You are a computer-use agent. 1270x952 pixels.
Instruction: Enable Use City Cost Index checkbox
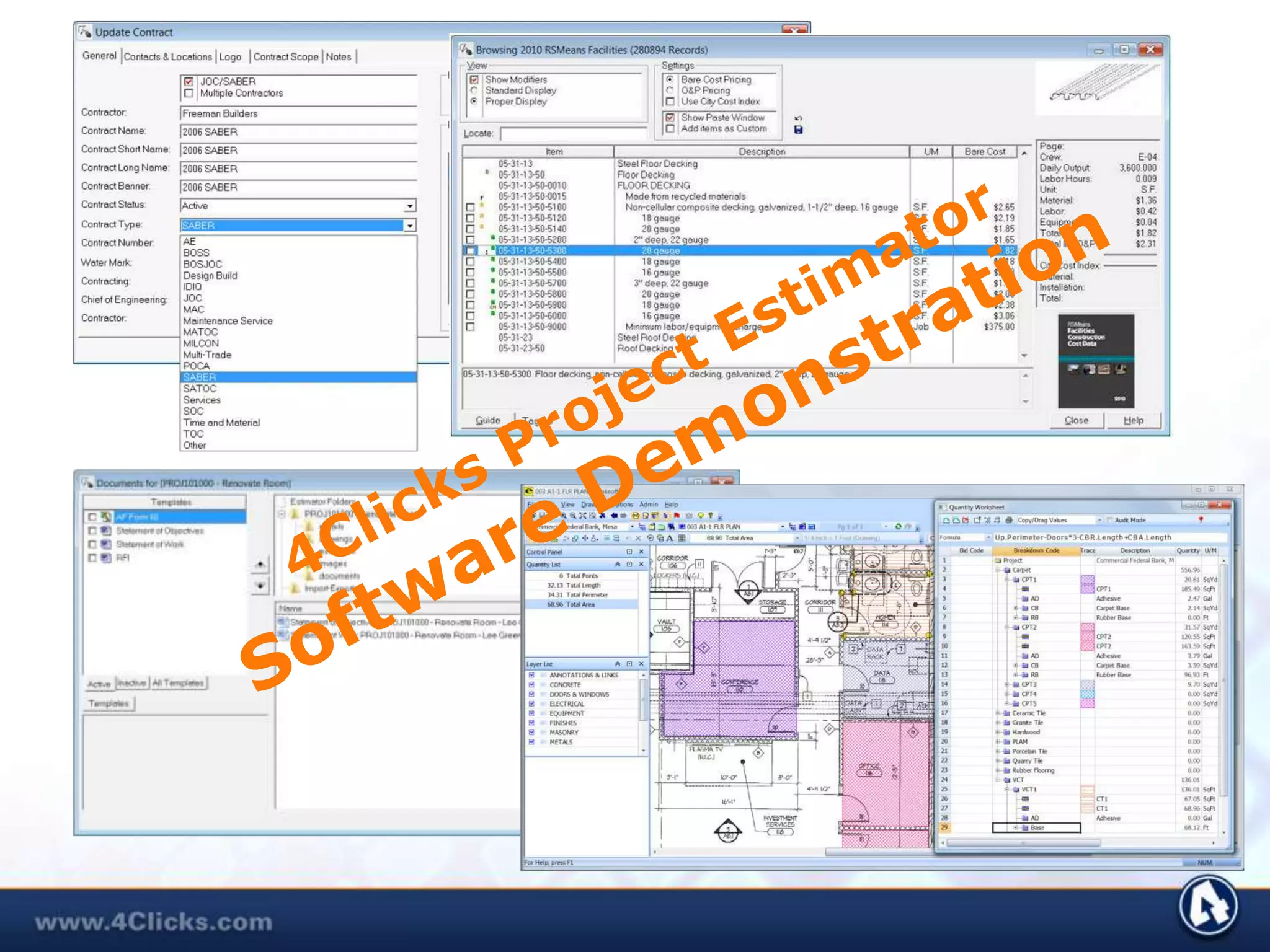(670, 102)
